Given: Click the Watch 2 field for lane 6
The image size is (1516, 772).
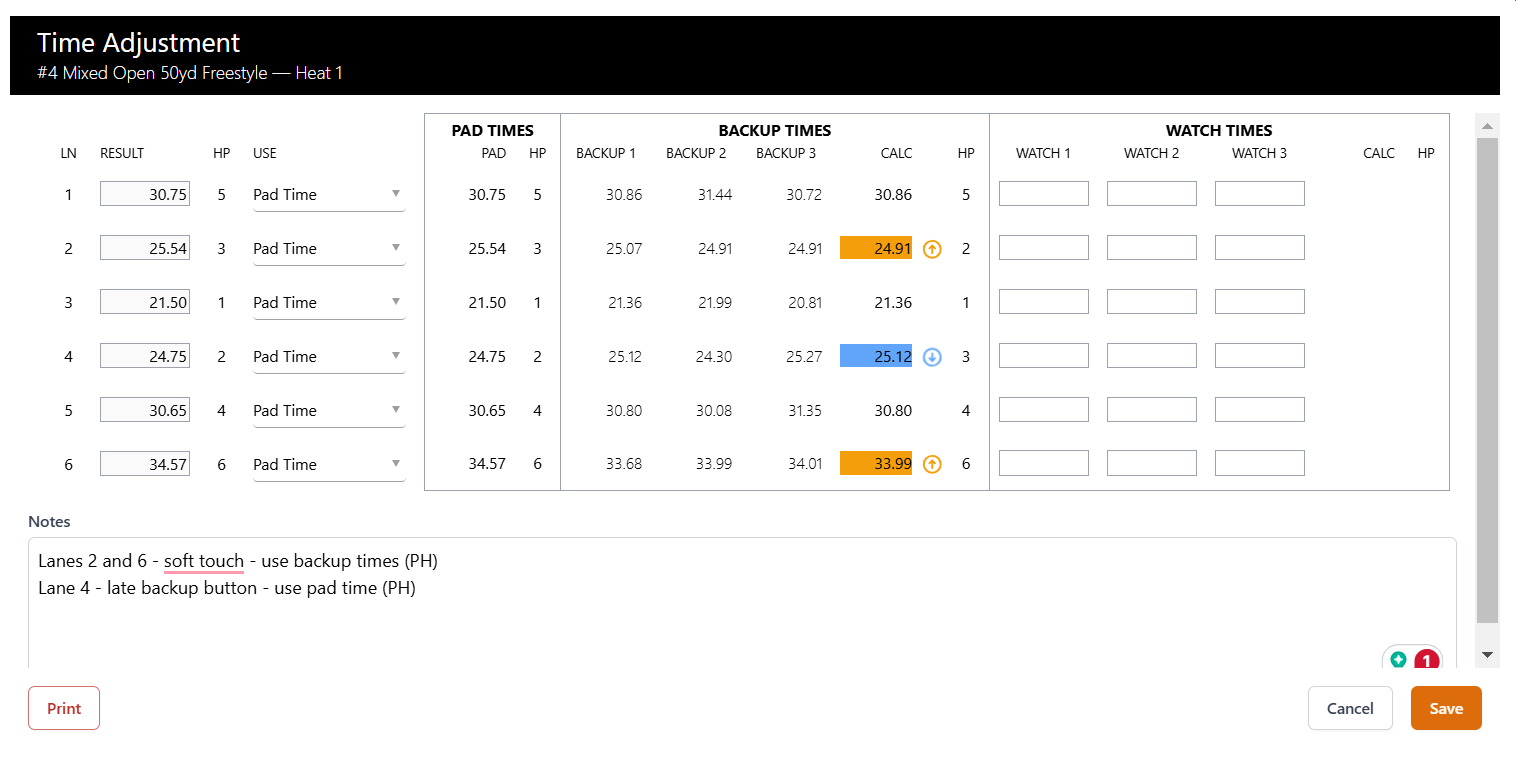Looking at the screenshot, I should click(x=1152, y=464).
